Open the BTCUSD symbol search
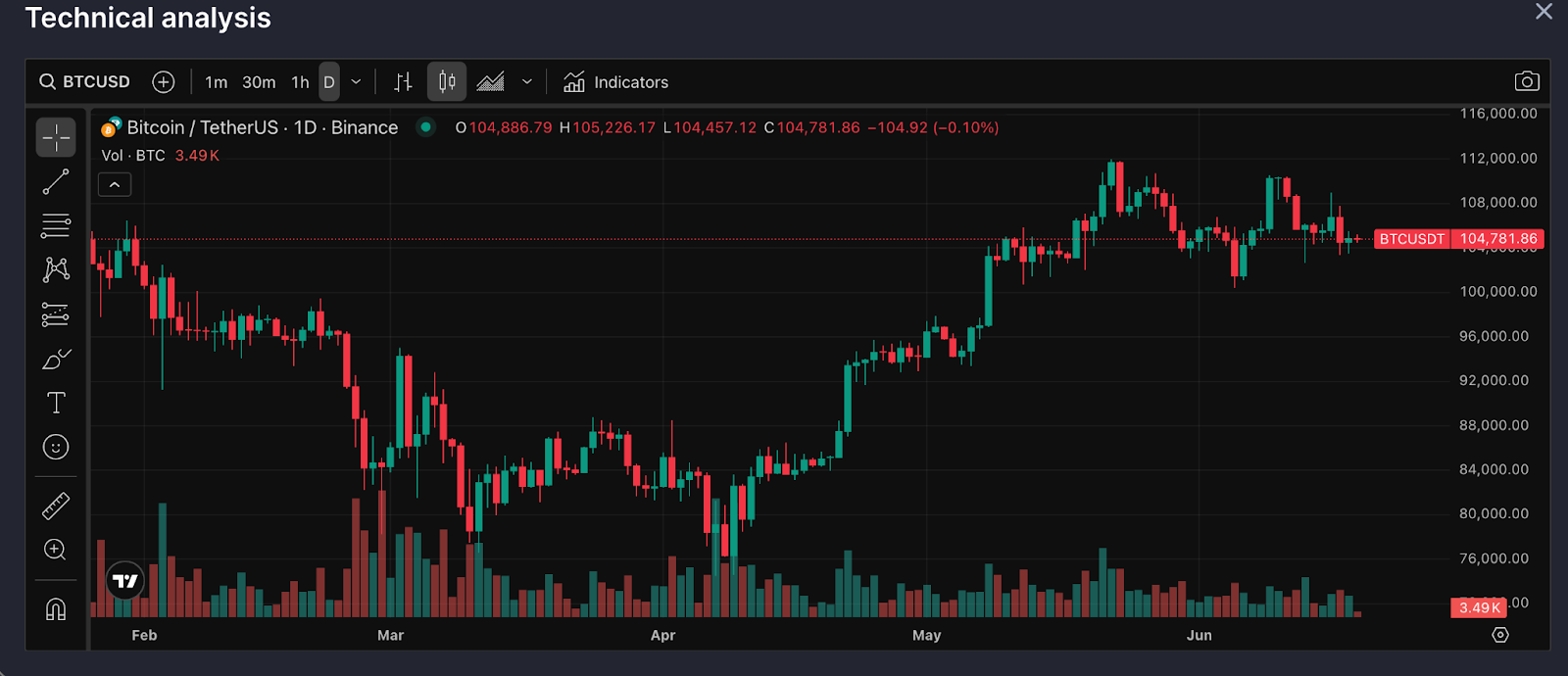 [x=84, y=81]
